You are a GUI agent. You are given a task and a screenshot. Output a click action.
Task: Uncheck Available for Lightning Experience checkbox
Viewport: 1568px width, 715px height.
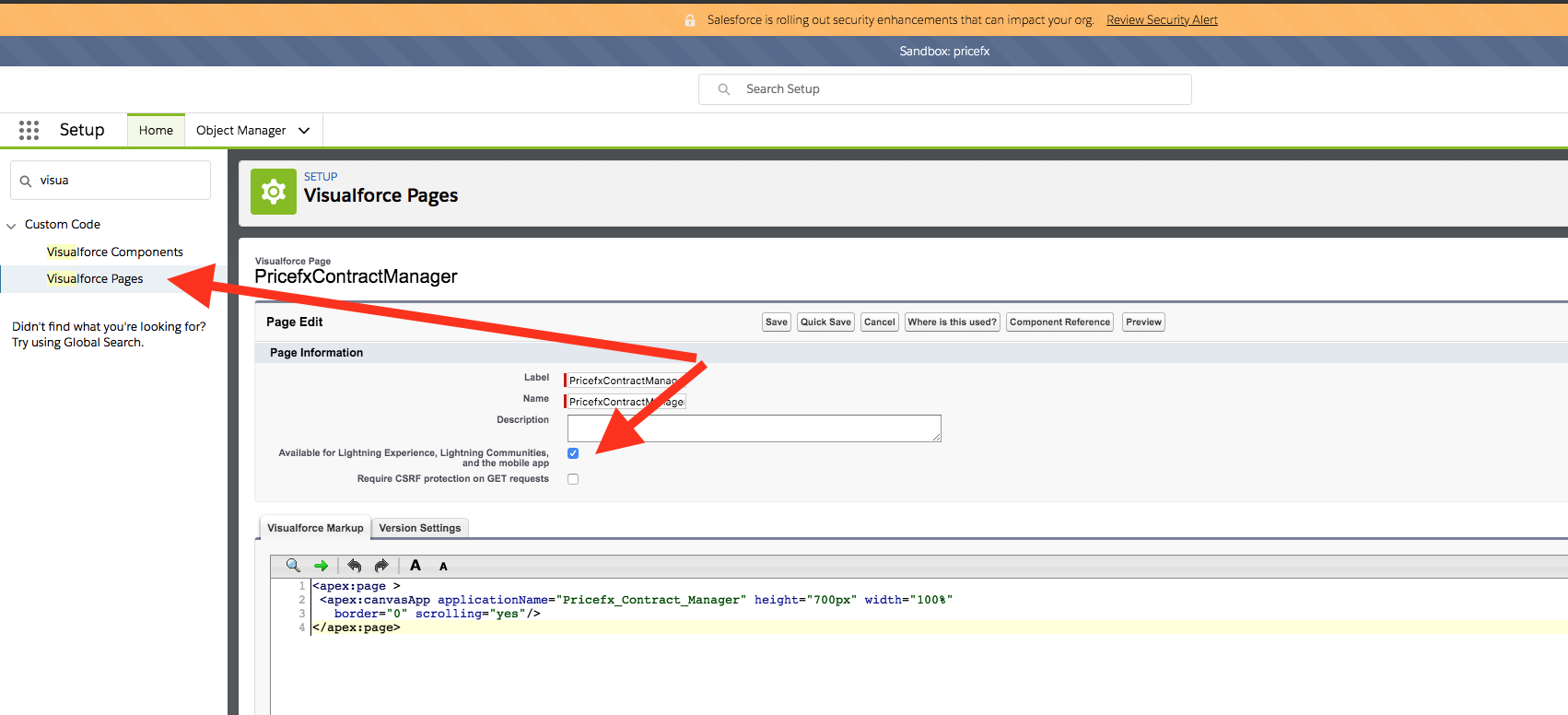(x=573, y=453)
